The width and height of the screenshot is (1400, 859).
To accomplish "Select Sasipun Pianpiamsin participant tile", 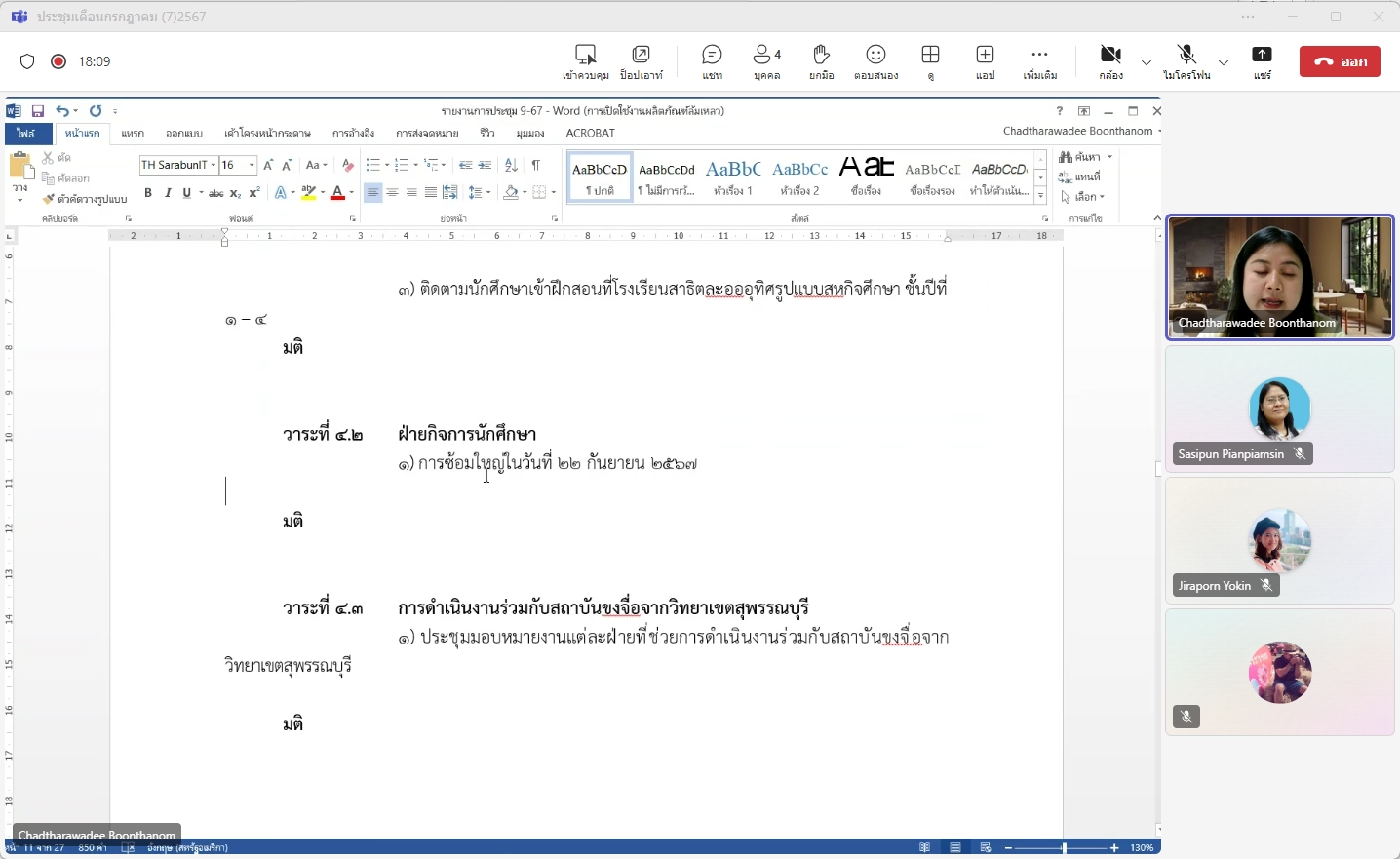I will click(x=1280, y=409).
